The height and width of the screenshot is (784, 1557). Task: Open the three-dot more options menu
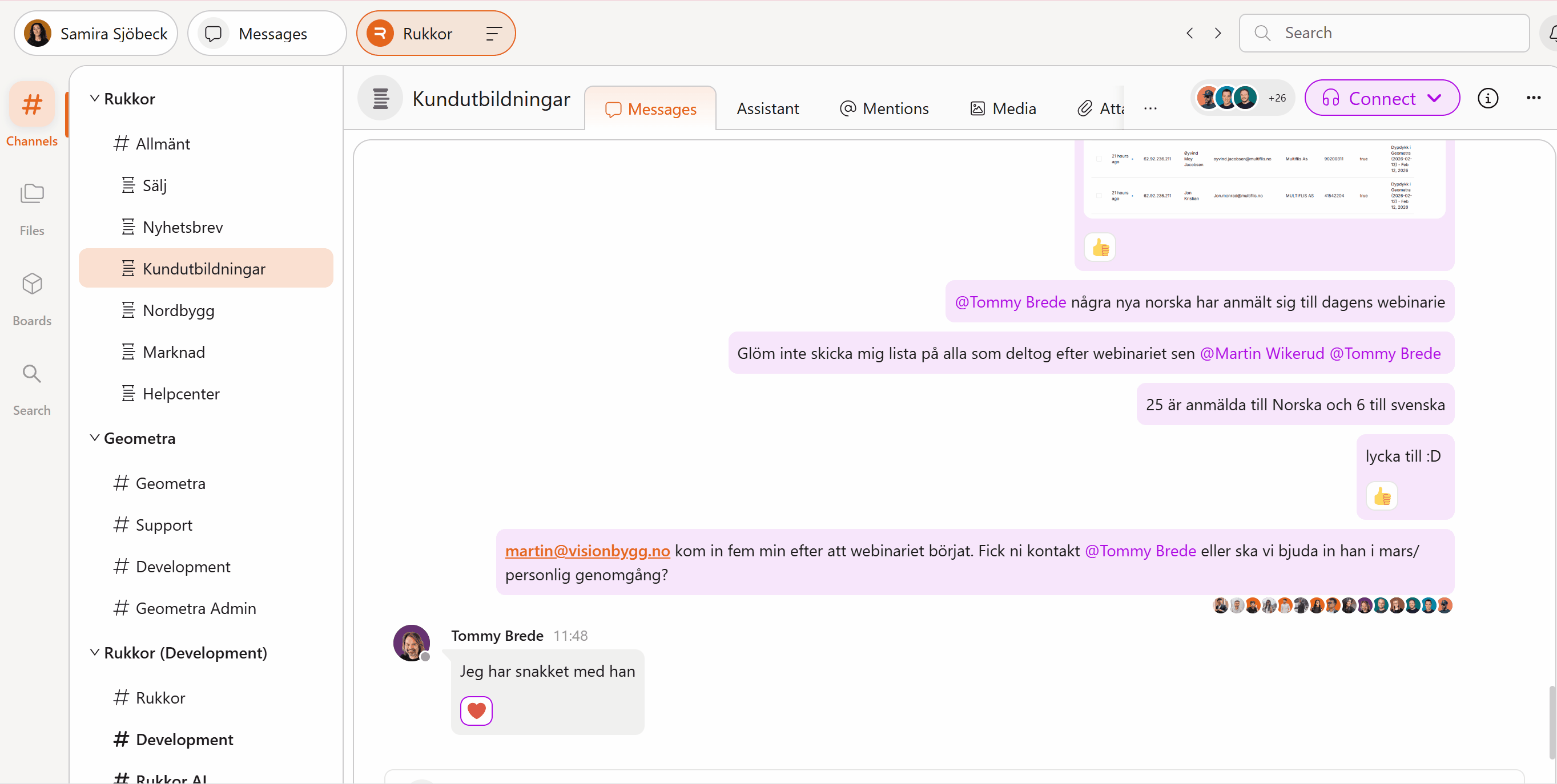click(x=1533, y=98)
